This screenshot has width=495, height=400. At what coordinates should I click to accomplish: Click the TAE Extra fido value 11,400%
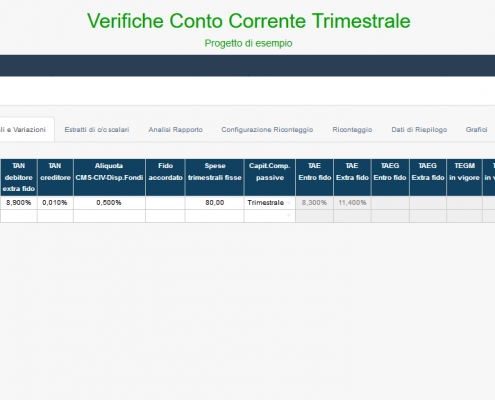(352, 203)
